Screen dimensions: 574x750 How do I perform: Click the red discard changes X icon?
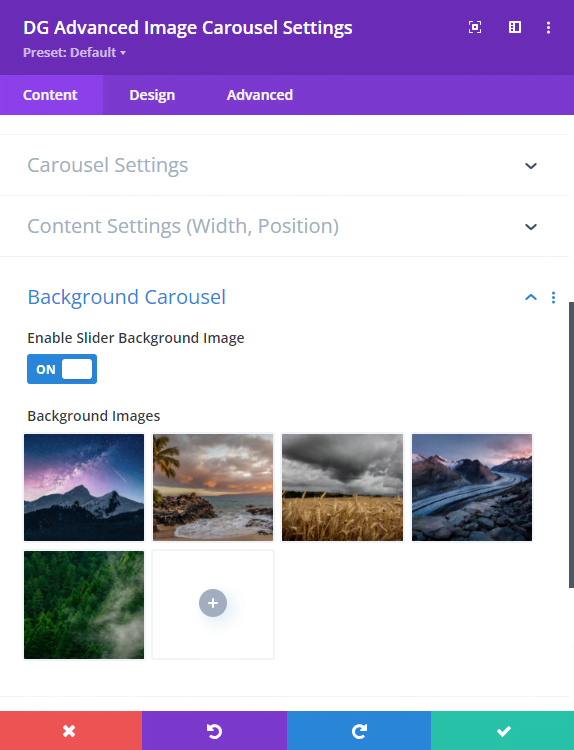(69, 730)
